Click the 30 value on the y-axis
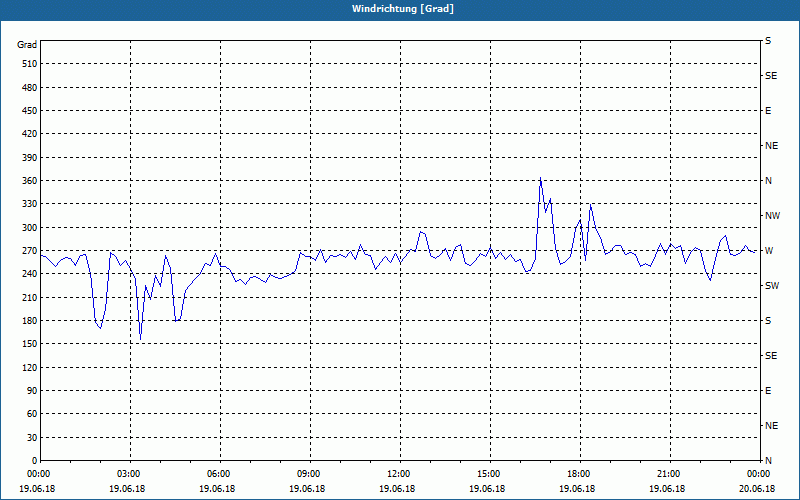The image size is (800, 500). tap(32, 438)
